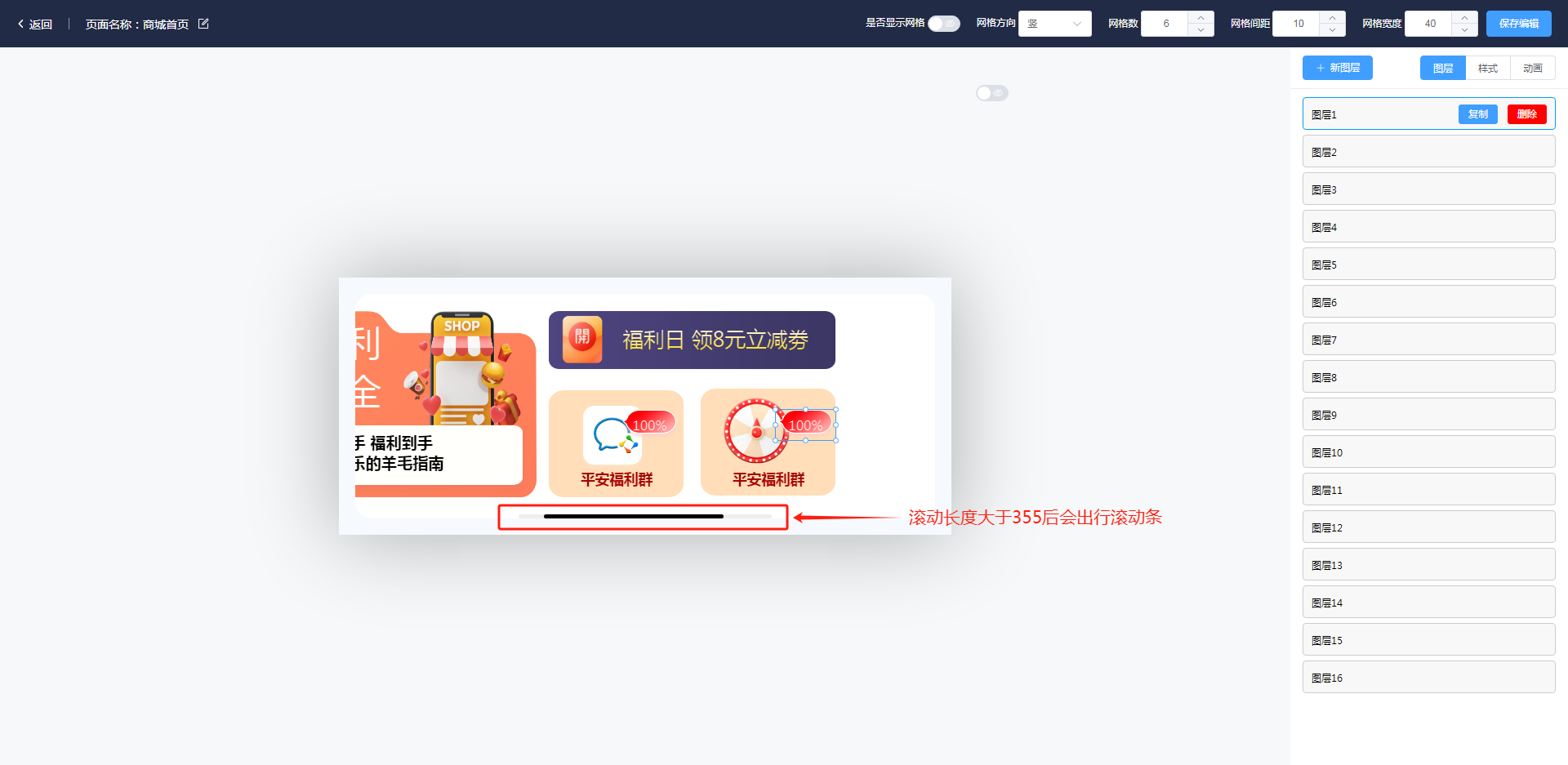The image size is (1568, 765).
Task: Toggle the 是否显示网格 switch
Action: click(x=943, y=24)
